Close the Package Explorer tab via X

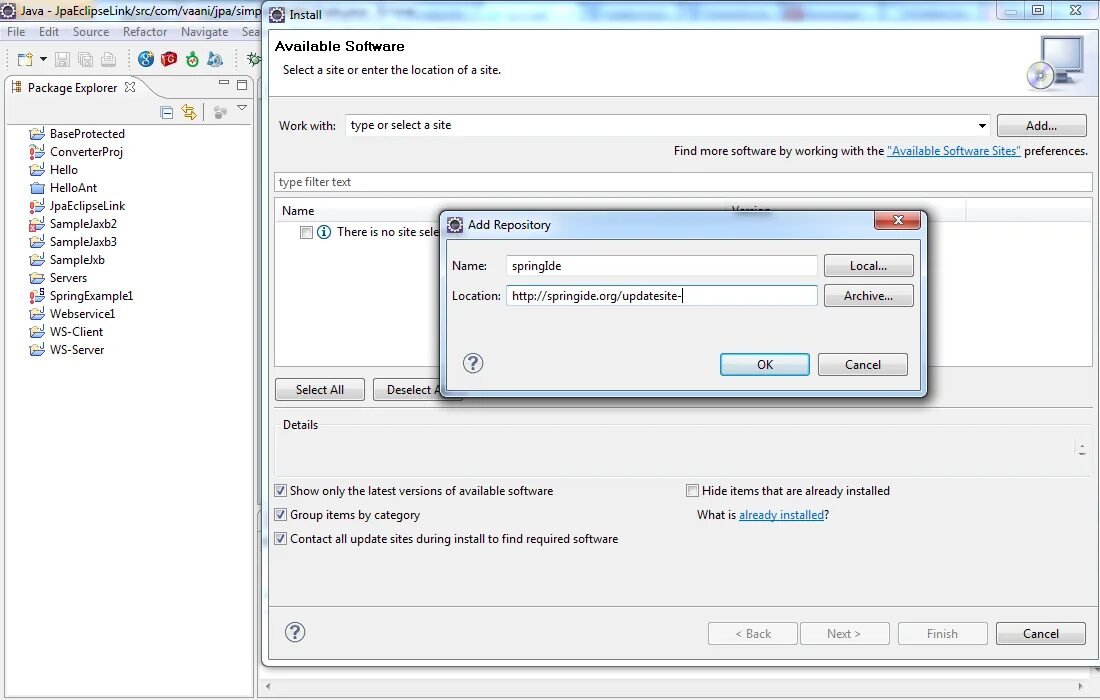(130, 87)
